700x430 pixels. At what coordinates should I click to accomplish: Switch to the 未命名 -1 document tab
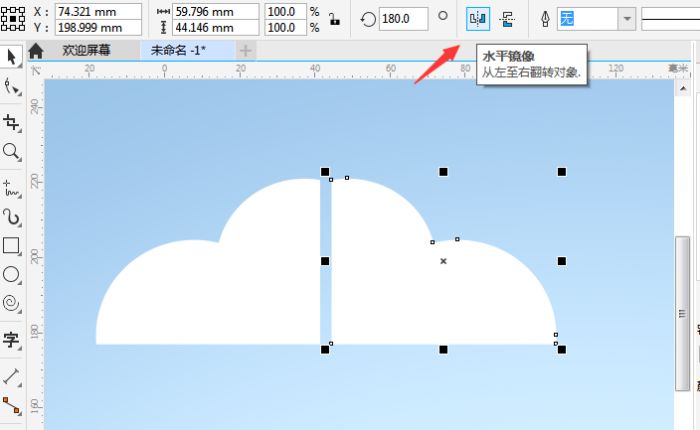click(x=177, y=50)
